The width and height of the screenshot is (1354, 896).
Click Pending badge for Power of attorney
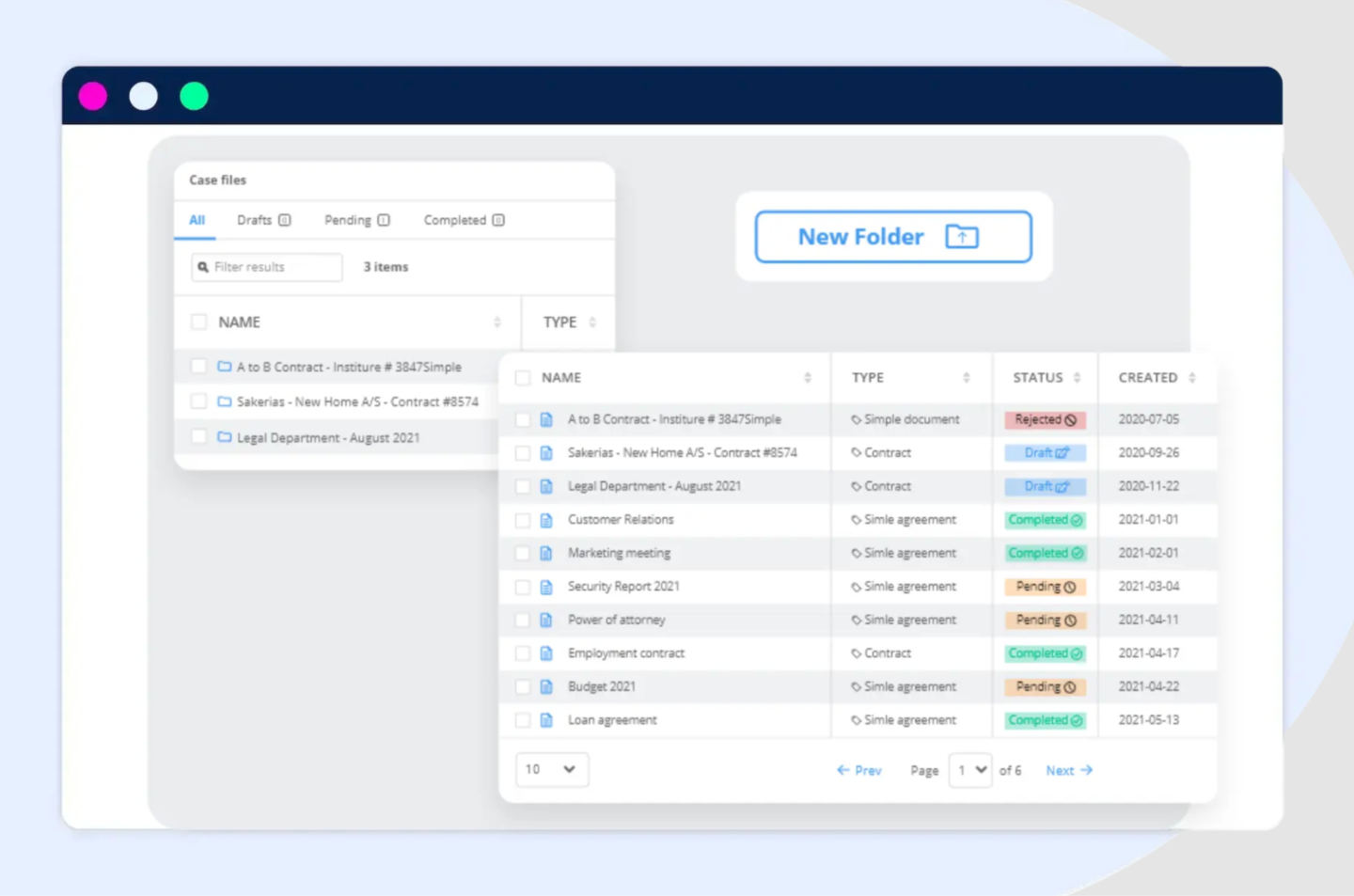(1046, 620)
